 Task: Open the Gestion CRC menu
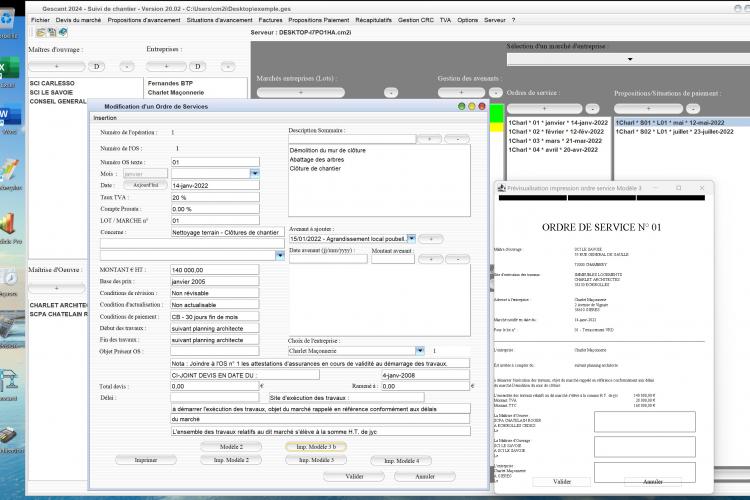416,20
